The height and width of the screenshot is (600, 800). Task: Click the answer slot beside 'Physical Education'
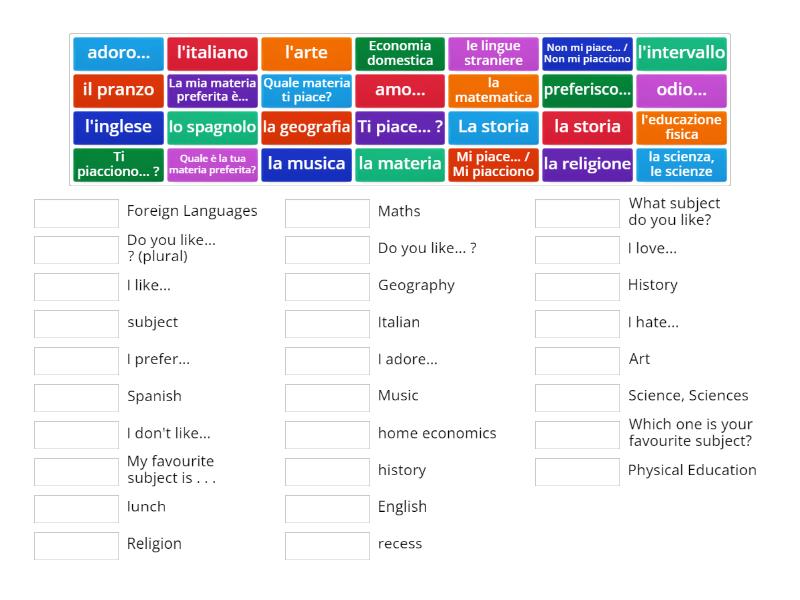[x=577, y=472]
